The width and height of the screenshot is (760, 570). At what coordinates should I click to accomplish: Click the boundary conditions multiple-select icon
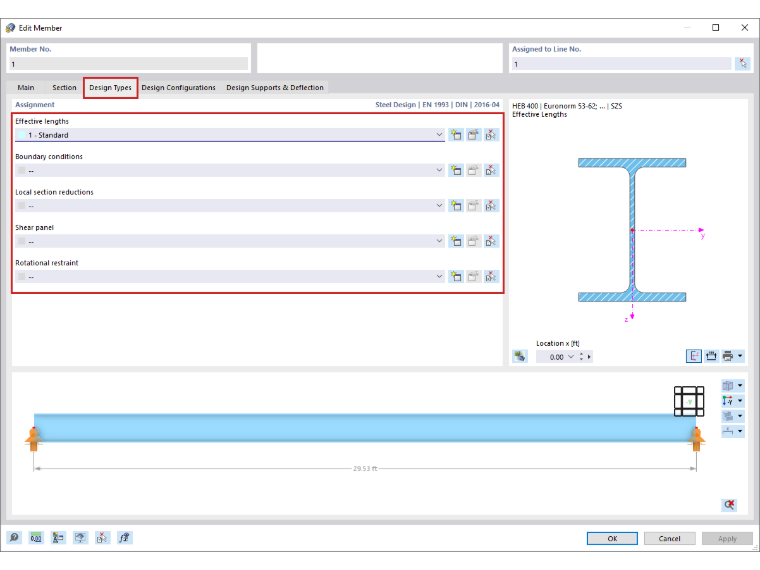[491, 170]
